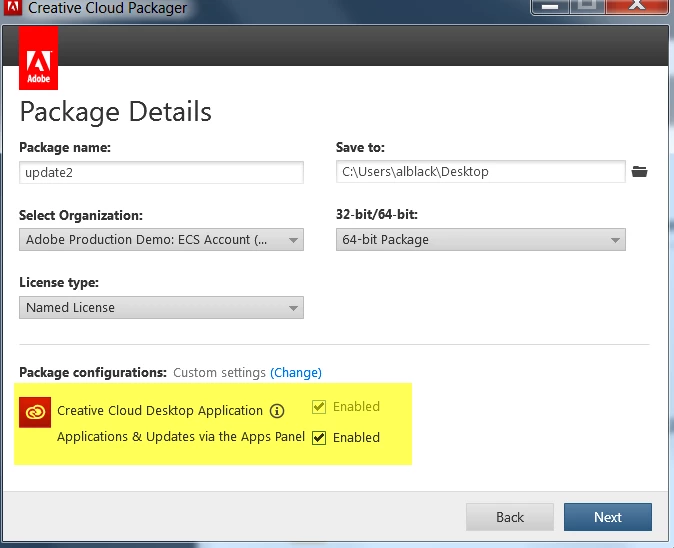Open the 32-bit/64-bit package dropdown

(x=481, y=239)
